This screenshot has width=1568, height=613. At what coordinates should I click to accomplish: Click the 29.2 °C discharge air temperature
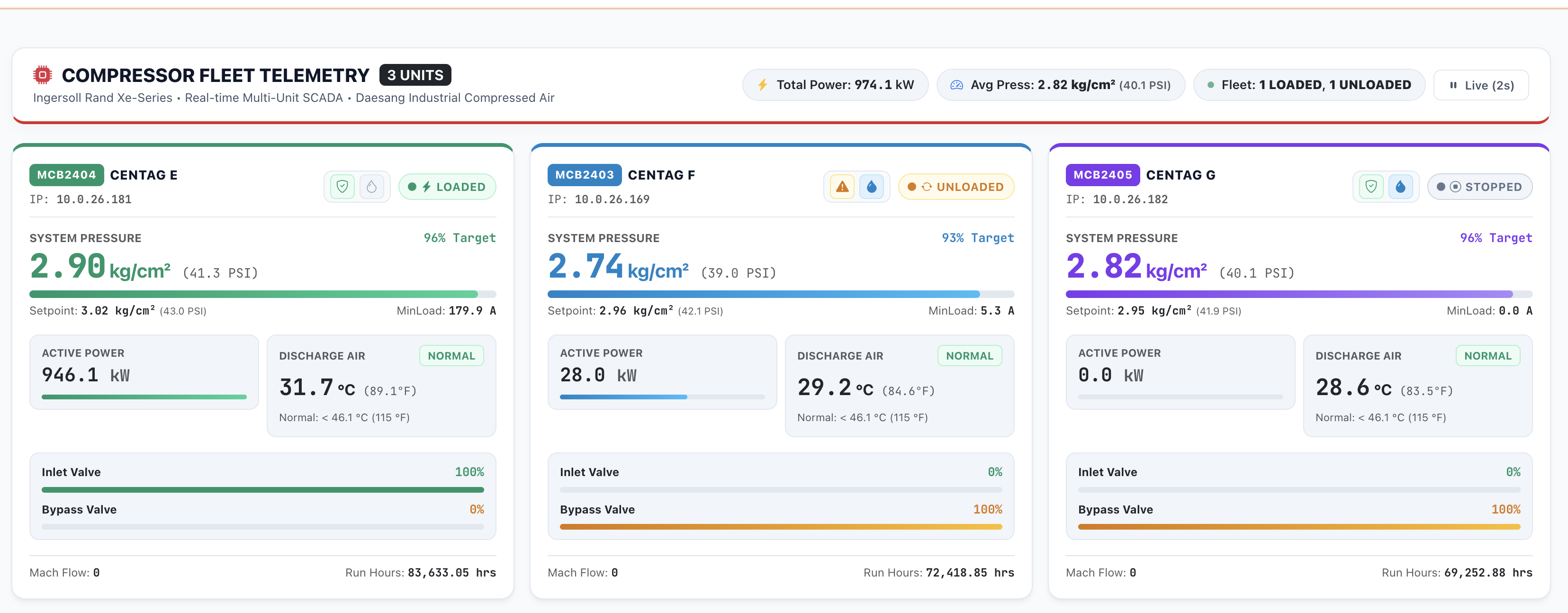[x=835, y=388]
